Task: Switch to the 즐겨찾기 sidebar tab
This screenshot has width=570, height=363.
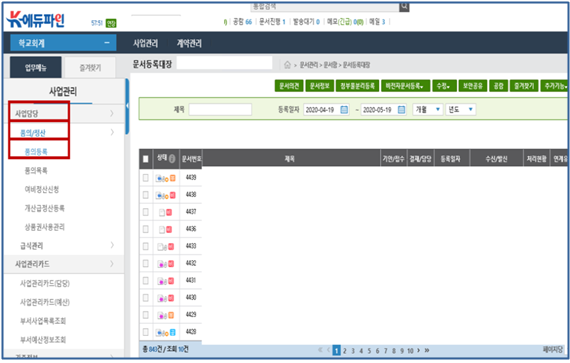Action: click(90, 68)
